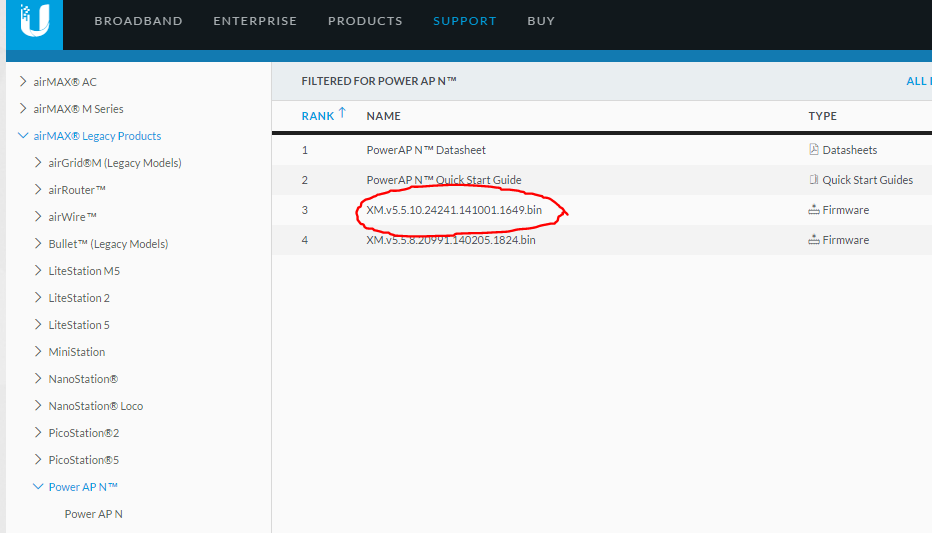
Task: Open the Buy menu
Action: 541,21
